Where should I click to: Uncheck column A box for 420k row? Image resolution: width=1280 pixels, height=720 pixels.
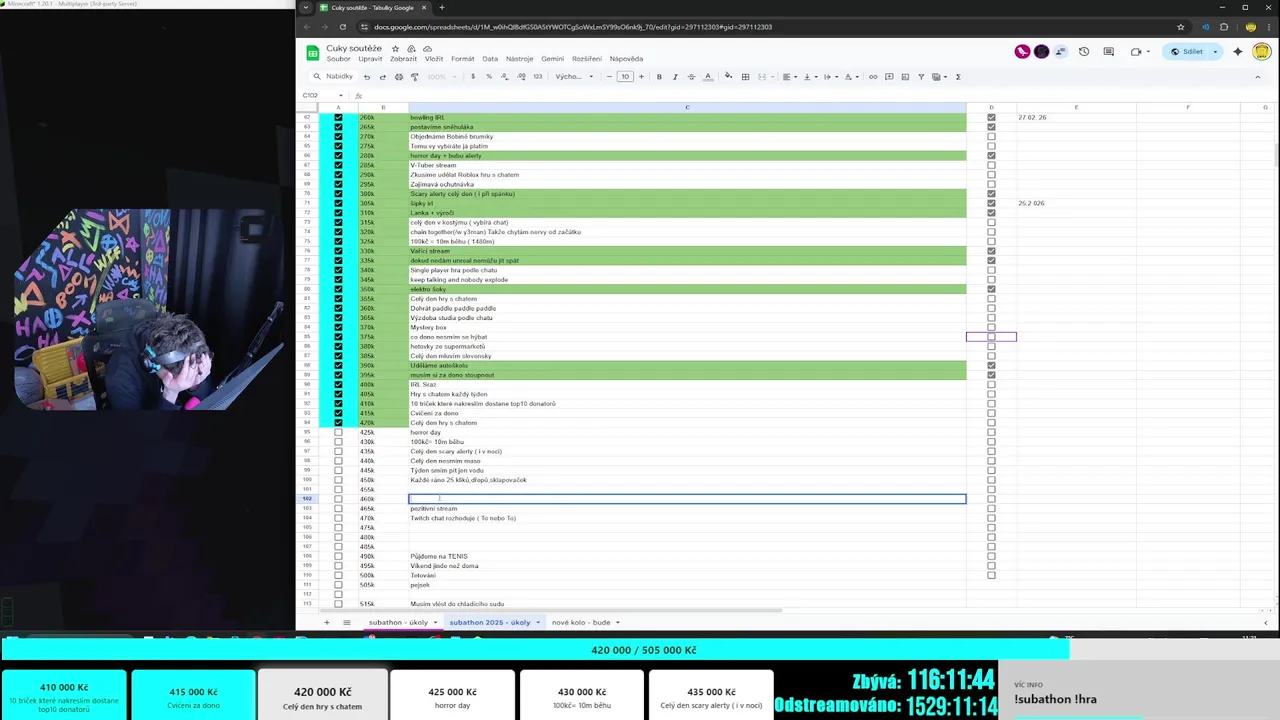pyautogui.click(x=338, y=423)
